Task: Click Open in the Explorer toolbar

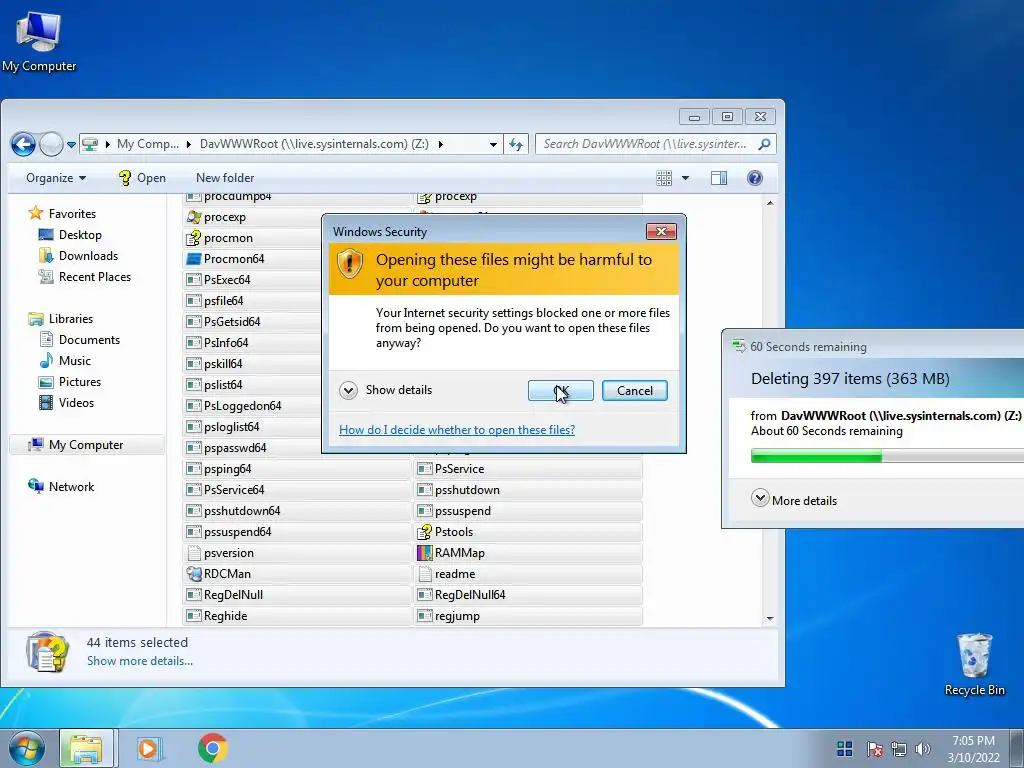Action: [142, 178]
